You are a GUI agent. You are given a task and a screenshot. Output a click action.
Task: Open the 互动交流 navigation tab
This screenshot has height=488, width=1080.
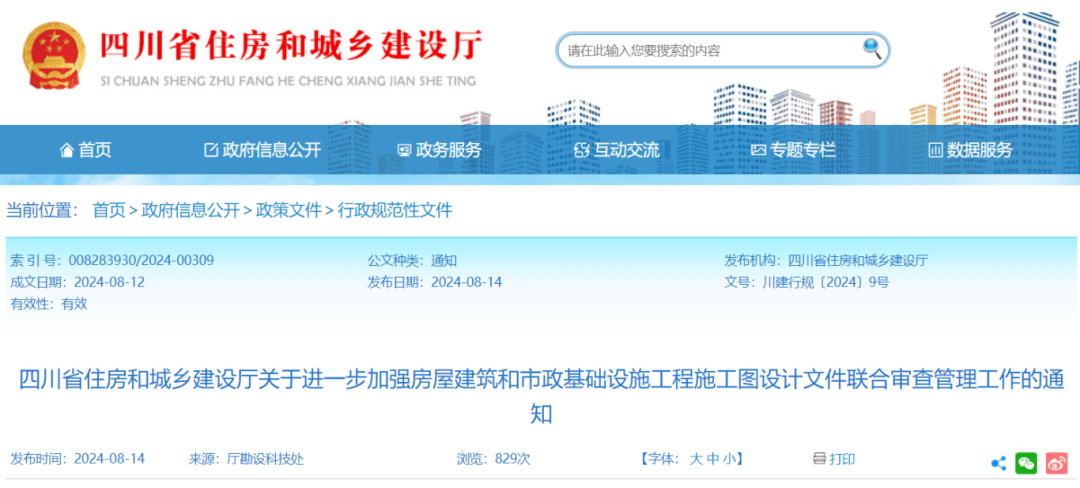tap(616, 149)
